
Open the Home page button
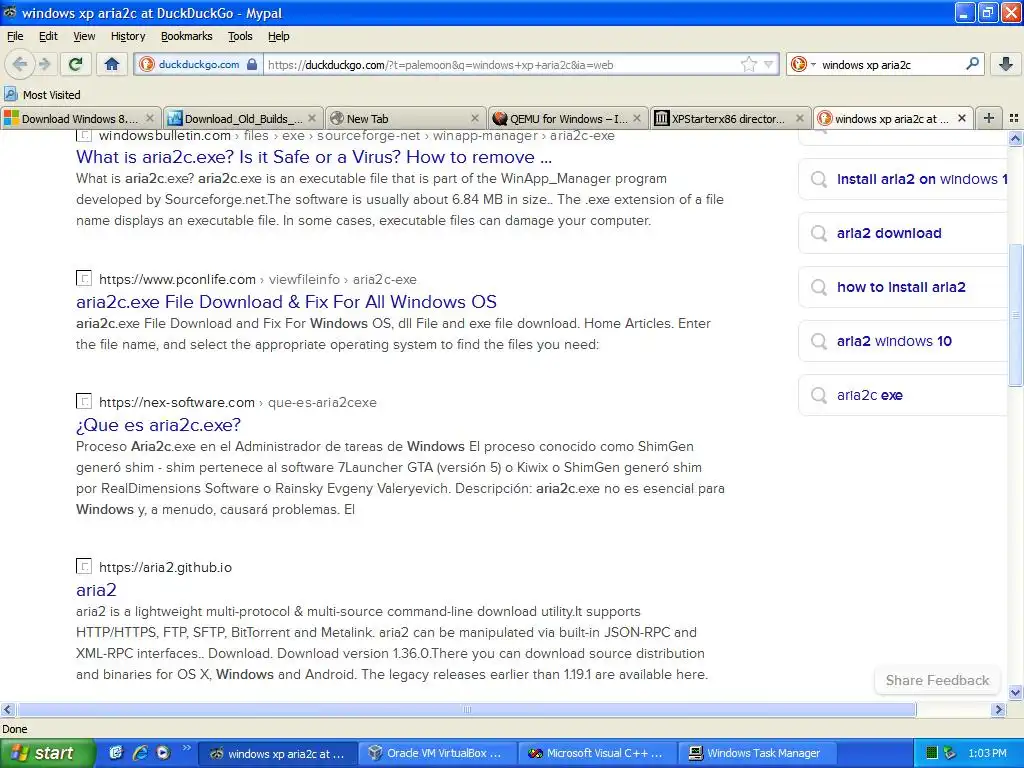point(112,64)
